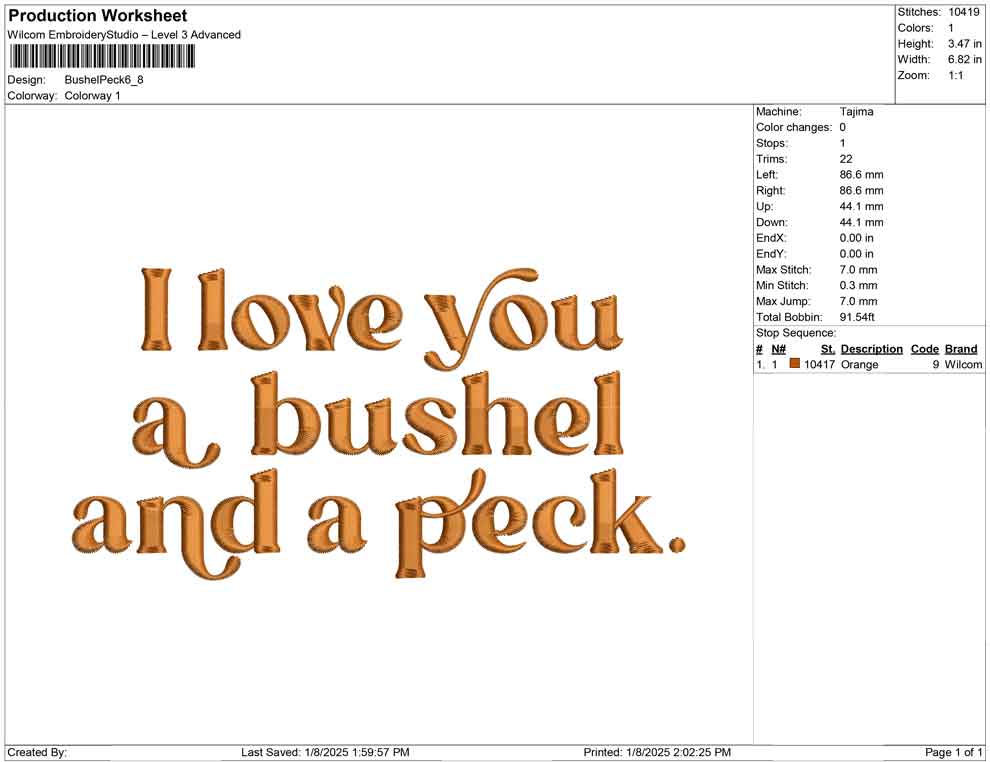This screenshot has width=990, height=762.
Task: Click the Total Bobbin value '91.54ft'
Action: click(857, 317)
